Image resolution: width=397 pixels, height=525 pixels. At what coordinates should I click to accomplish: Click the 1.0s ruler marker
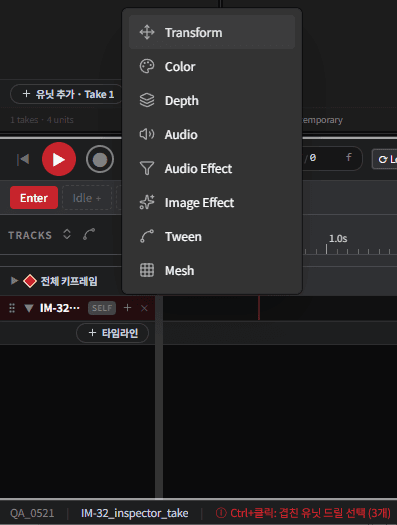click(338, 239)
